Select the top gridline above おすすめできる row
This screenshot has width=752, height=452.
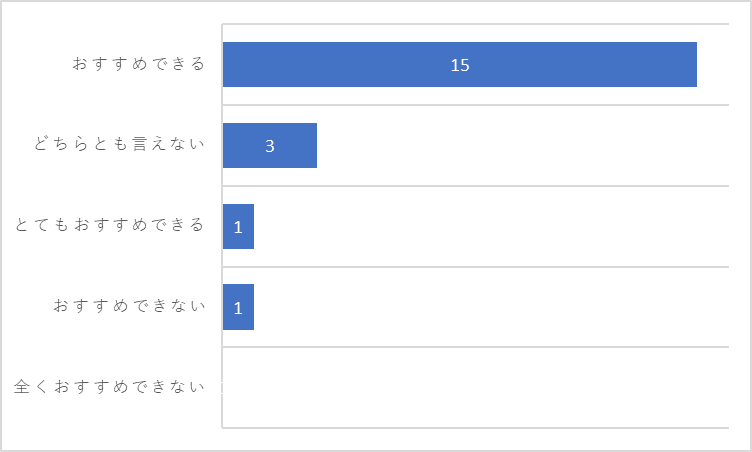pos(475,24)
